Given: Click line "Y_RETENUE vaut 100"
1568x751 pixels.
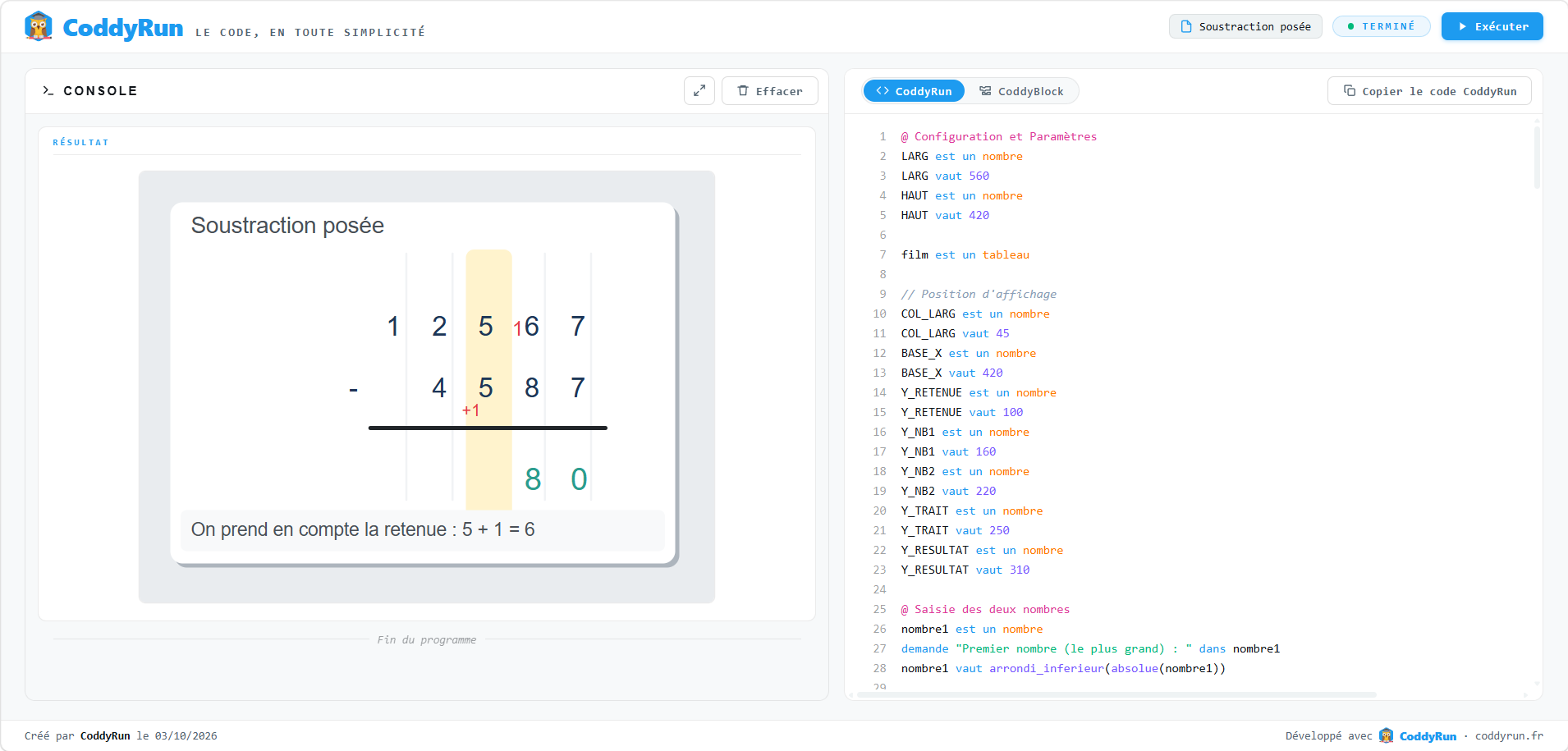Looking at the screenshot, I should (962, 412).
